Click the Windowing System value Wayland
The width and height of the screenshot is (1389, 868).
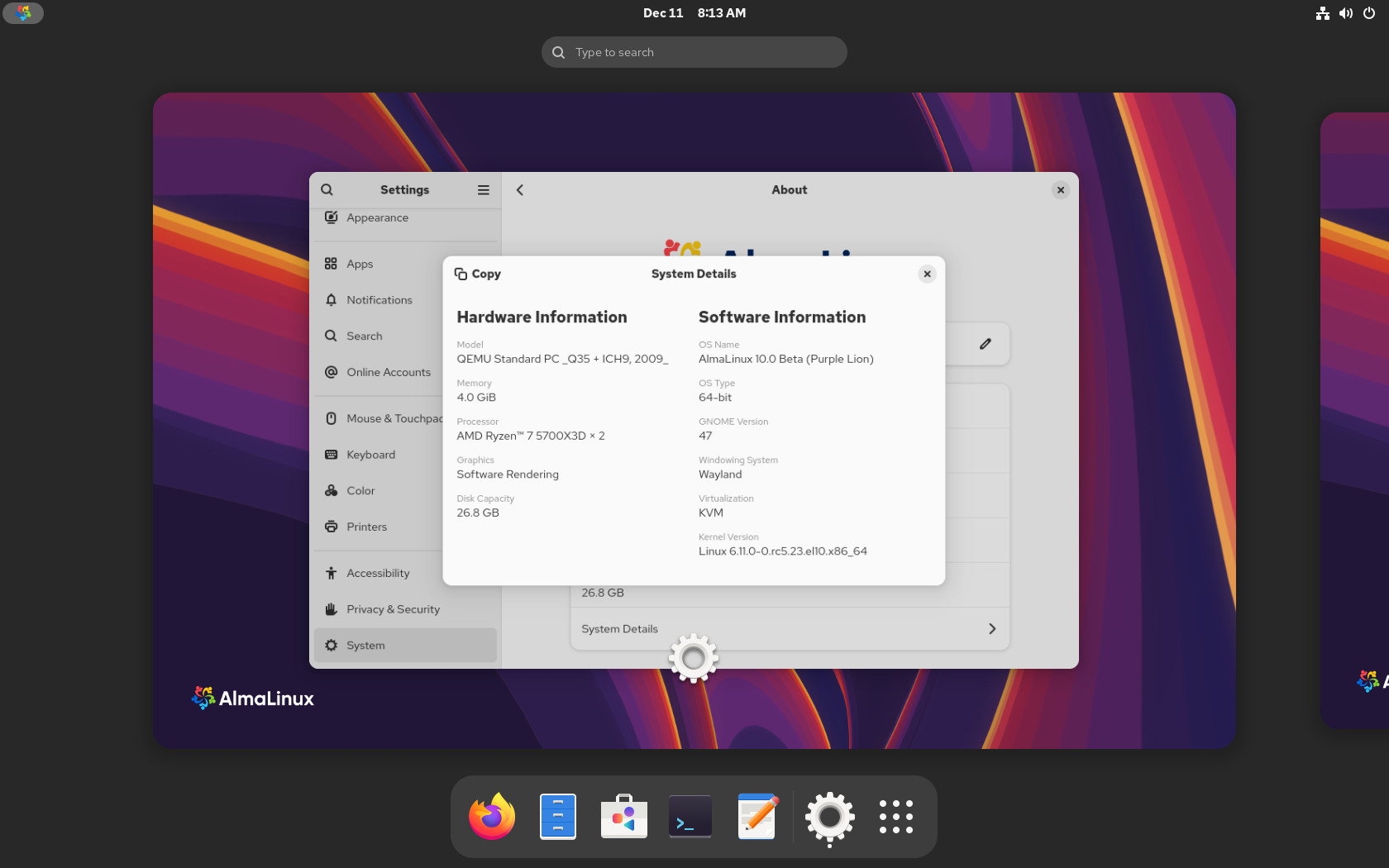coord(720,475)
